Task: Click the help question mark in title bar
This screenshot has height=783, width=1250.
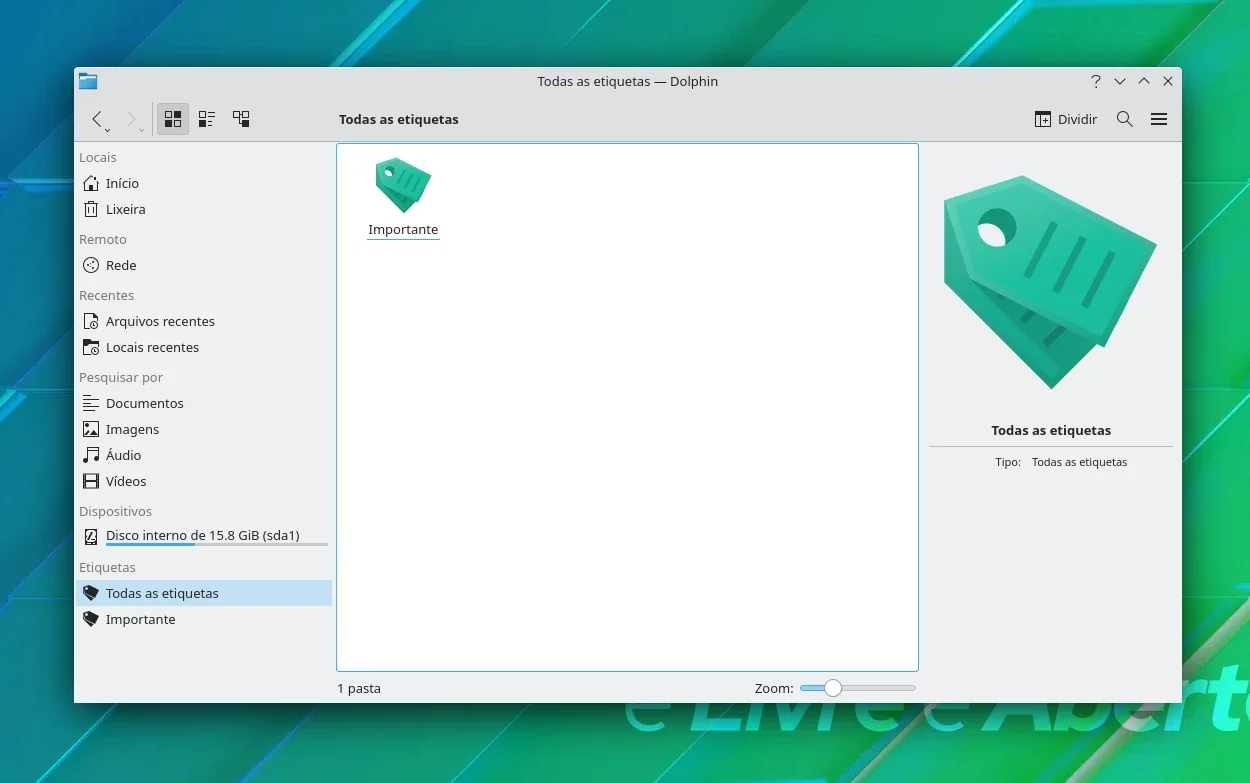Action: point(1096,81)
